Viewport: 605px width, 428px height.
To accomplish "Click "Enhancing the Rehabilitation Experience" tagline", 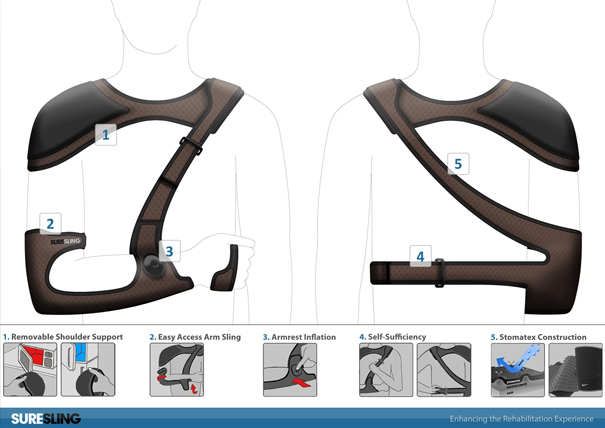I will [x=521, y=418].
